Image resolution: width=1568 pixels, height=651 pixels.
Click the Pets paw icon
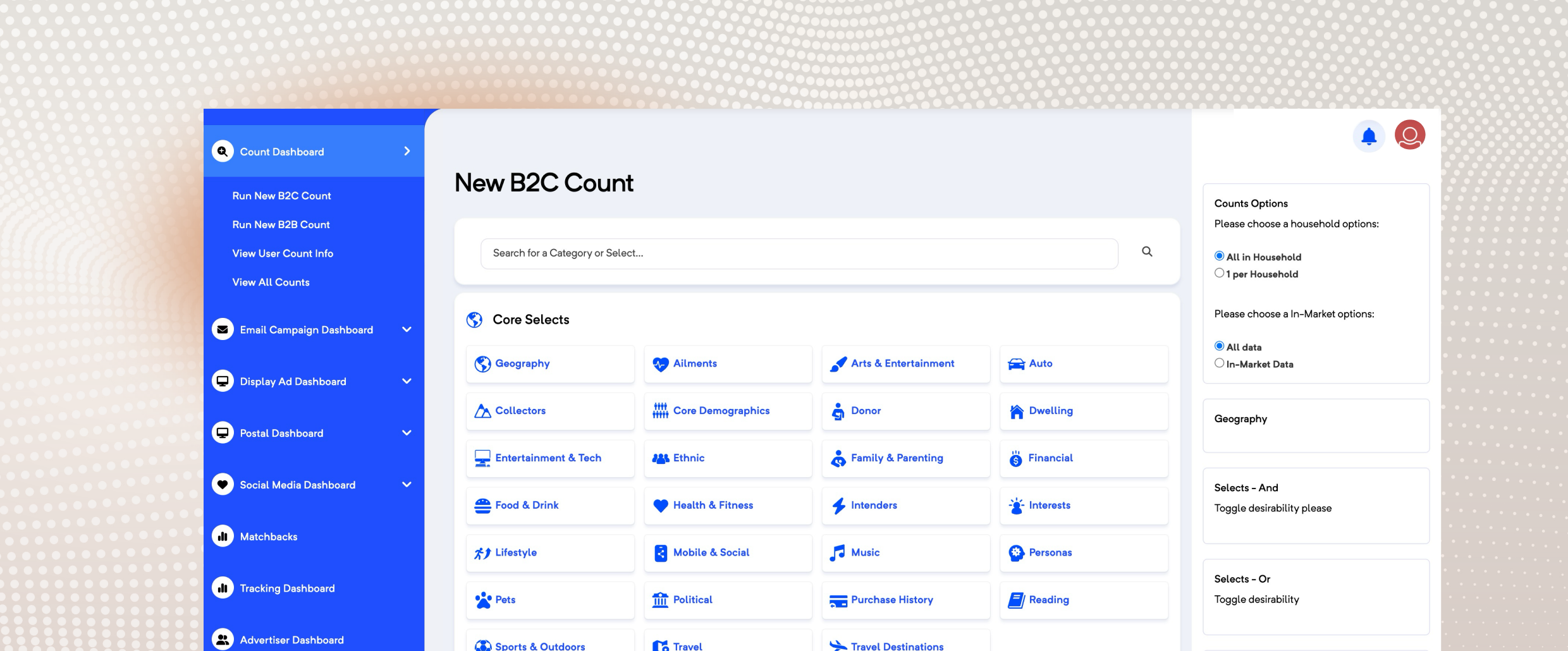(x=483, y=600)
